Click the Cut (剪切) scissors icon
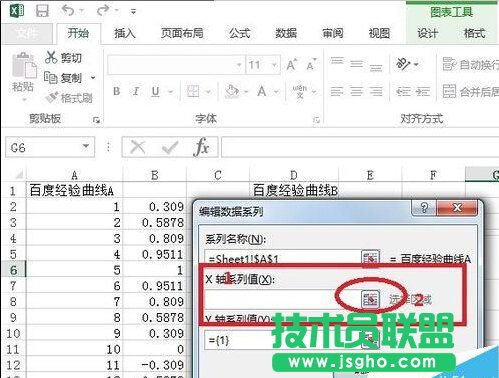This screenshot has width=499, height=378. click(51, 57)
